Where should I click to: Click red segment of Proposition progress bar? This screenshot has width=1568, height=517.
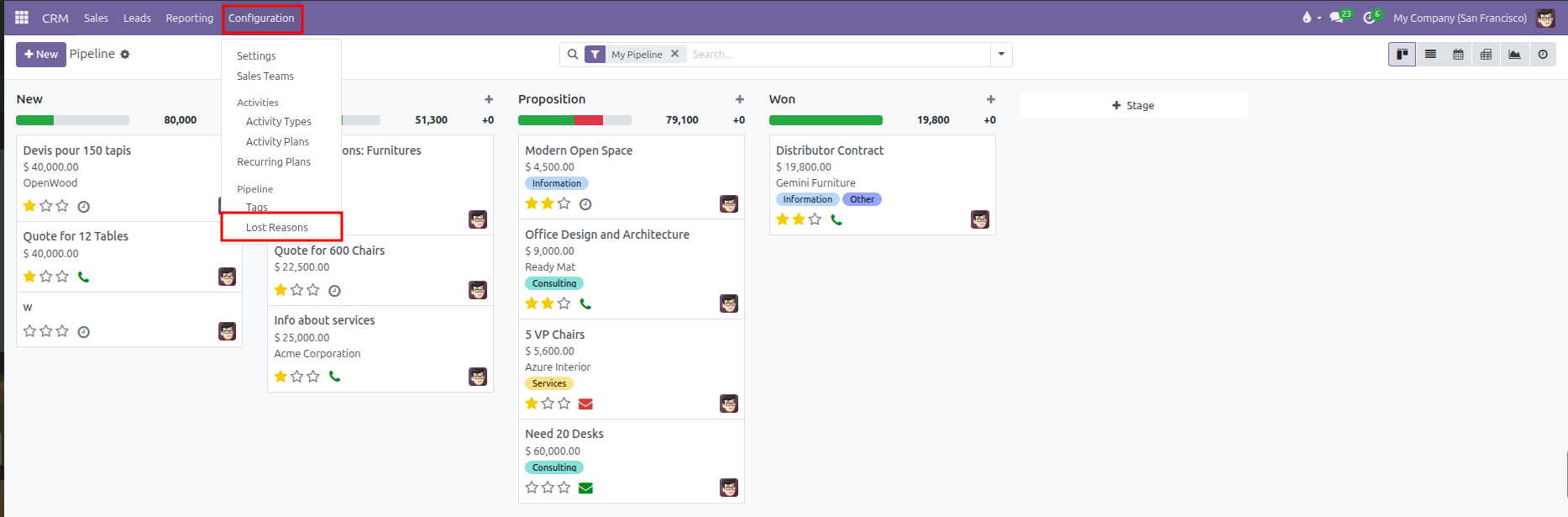(589, 120)
